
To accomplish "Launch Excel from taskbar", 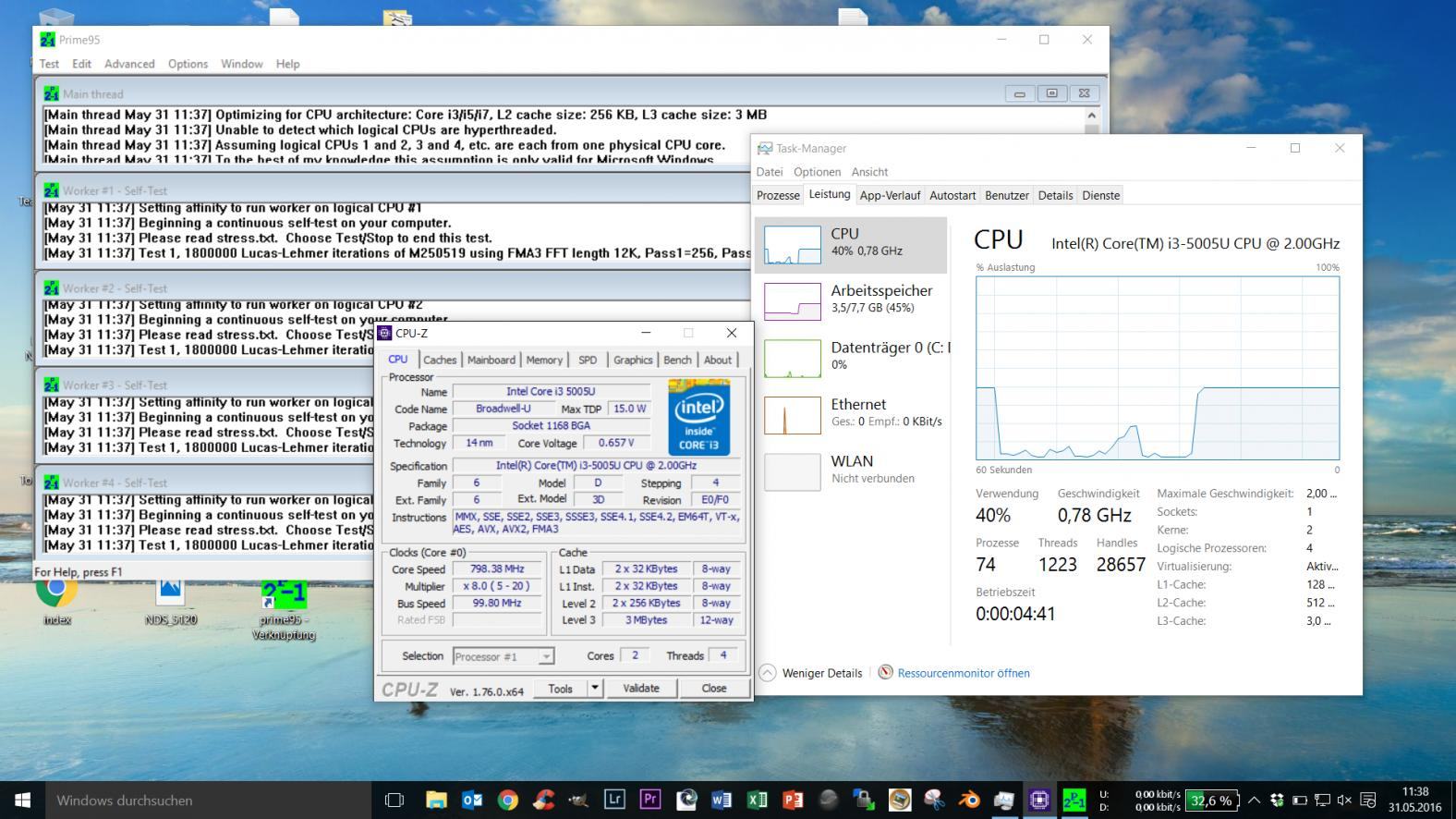I will coord(758,800).
